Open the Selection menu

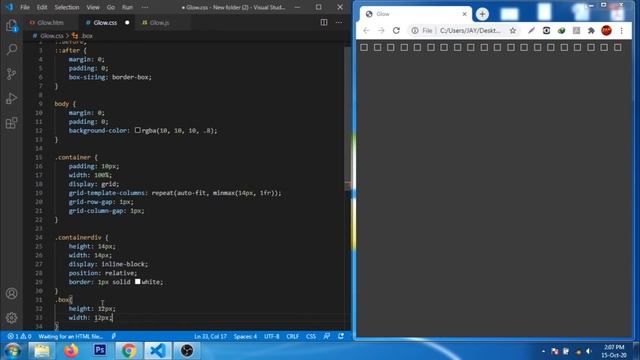67,7
